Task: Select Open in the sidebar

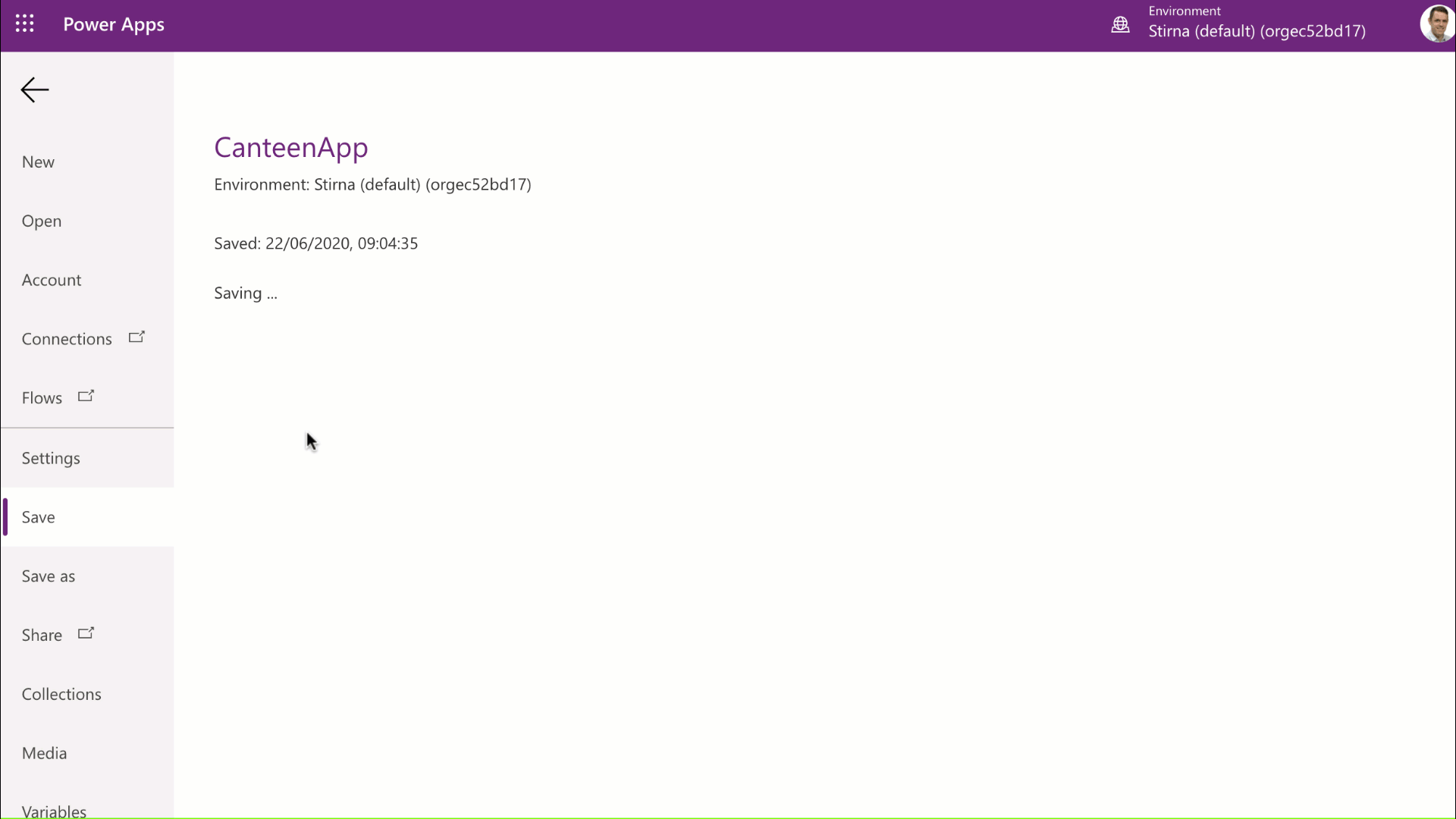Action: [x=87, y=221]
